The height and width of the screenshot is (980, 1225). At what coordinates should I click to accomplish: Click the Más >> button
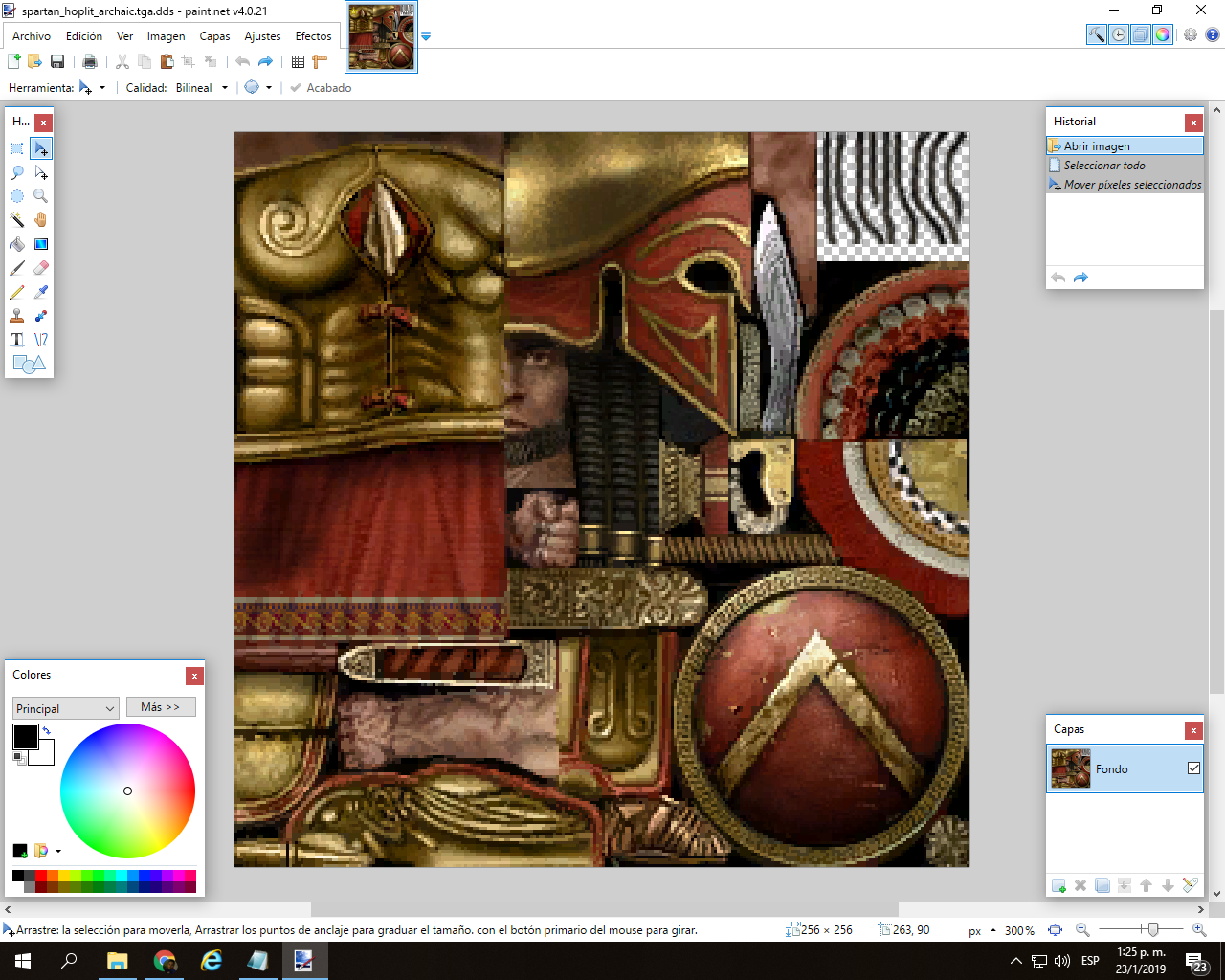[x=161, y=707]
